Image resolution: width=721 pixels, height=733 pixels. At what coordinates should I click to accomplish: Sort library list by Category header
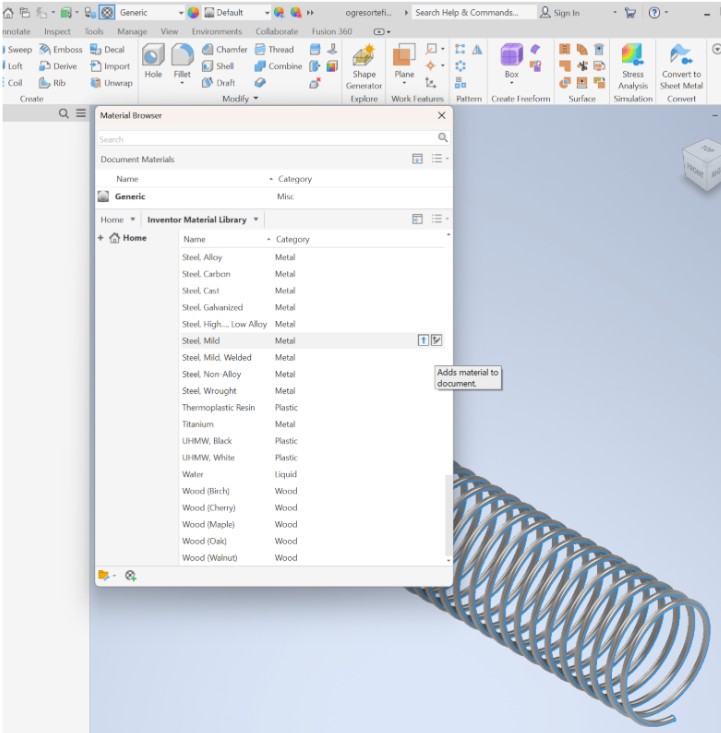[293, 239]
